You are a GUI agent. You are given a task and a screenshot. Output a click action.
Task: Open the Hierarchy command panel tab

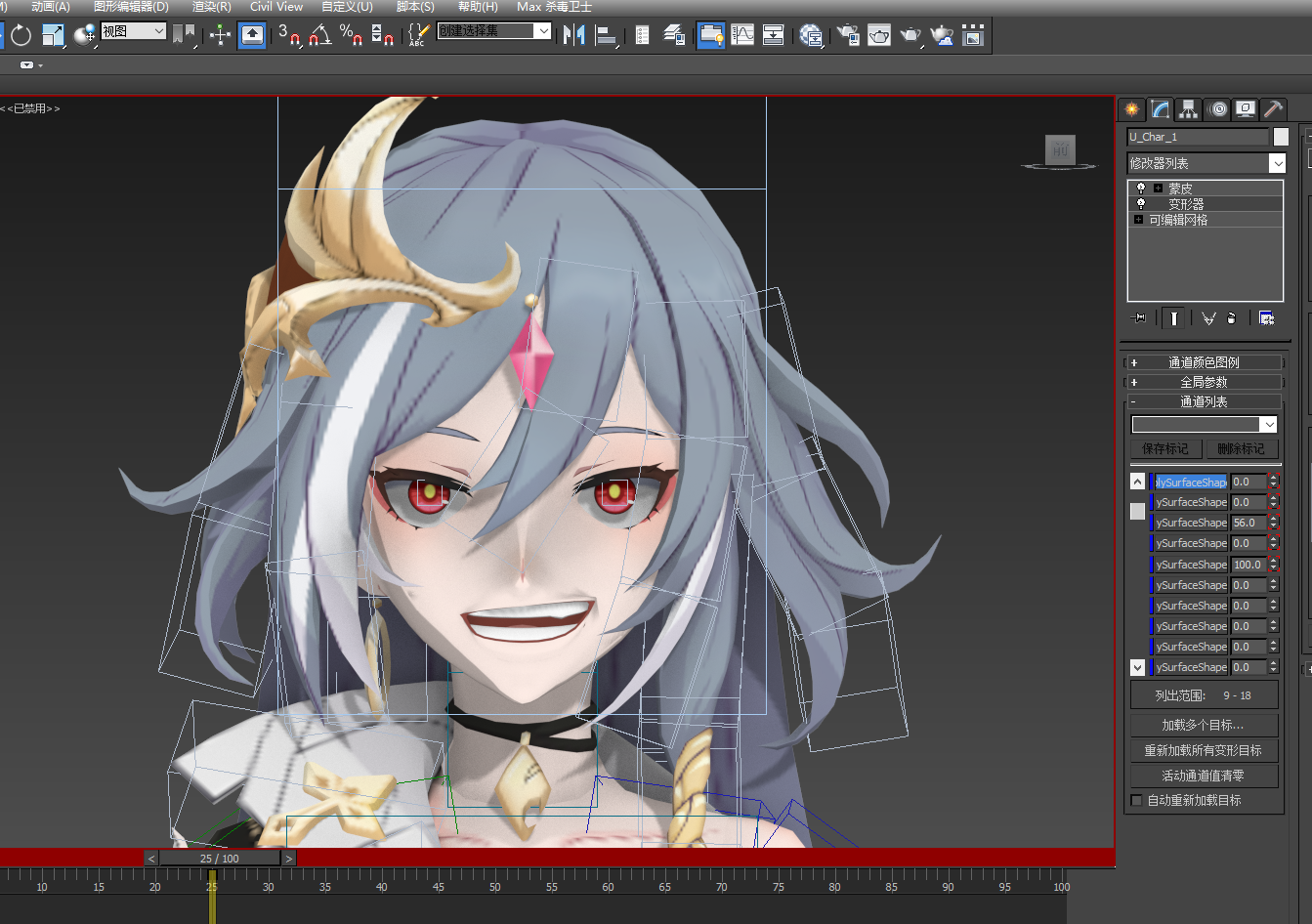coord(1188,109)
